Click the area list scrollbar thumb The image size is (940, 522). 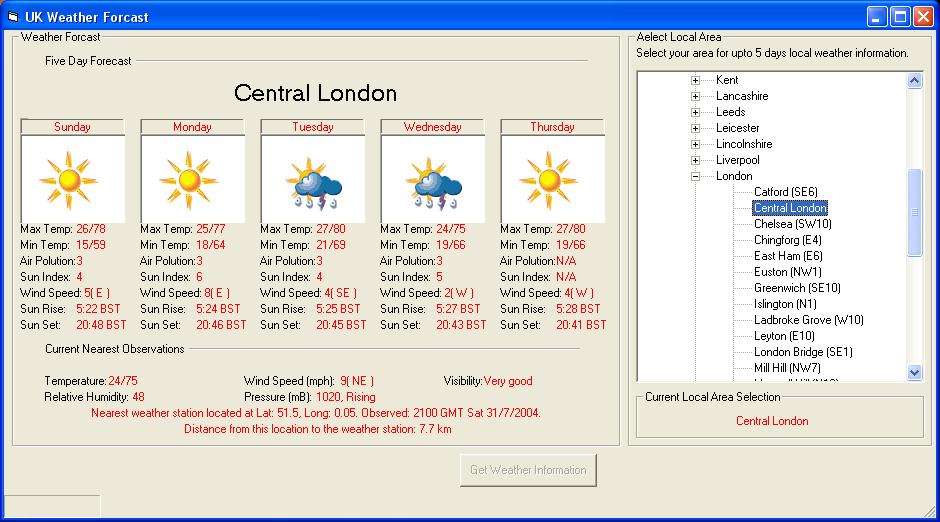click(914, 212)
